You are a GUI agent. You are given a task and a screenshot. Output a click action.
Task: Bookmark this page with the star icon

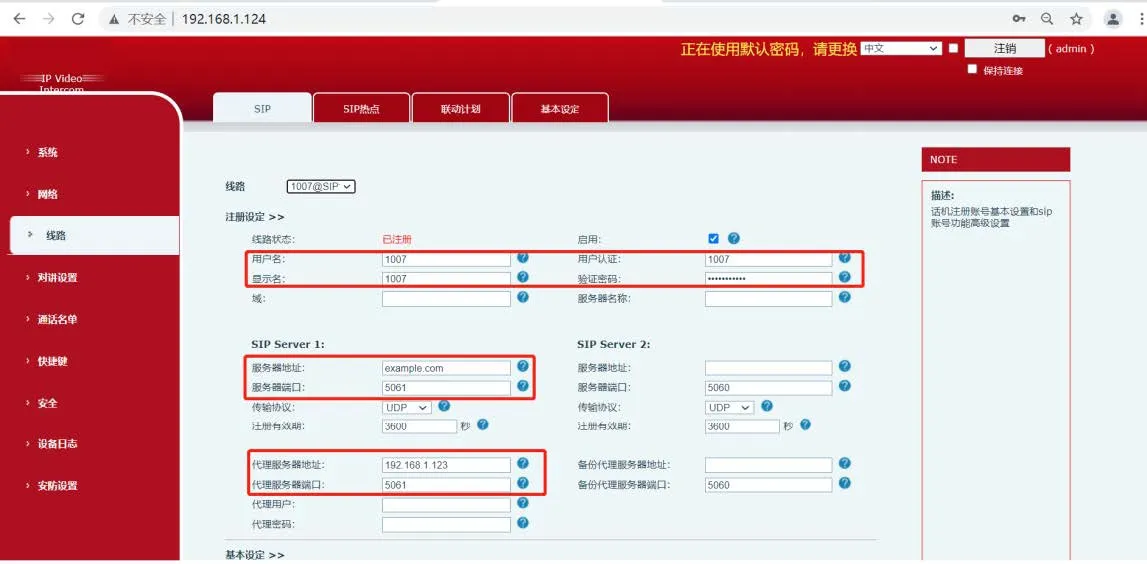[1076, 19]
